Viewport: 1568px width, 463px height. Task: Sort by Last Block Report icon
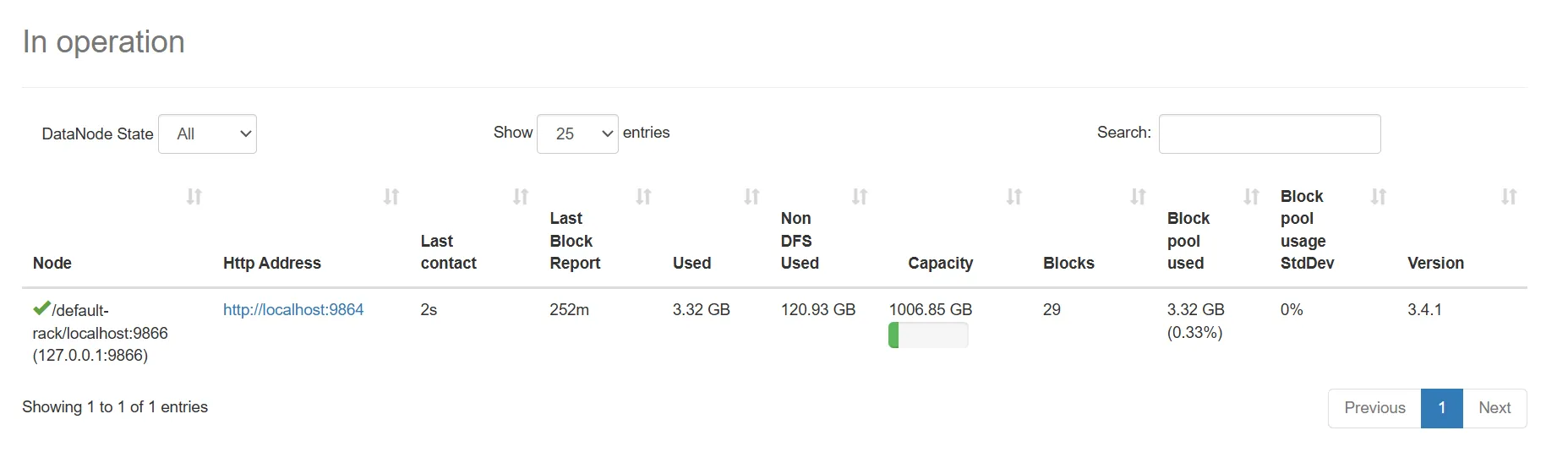pyautogui.click(x=643, y=197)
